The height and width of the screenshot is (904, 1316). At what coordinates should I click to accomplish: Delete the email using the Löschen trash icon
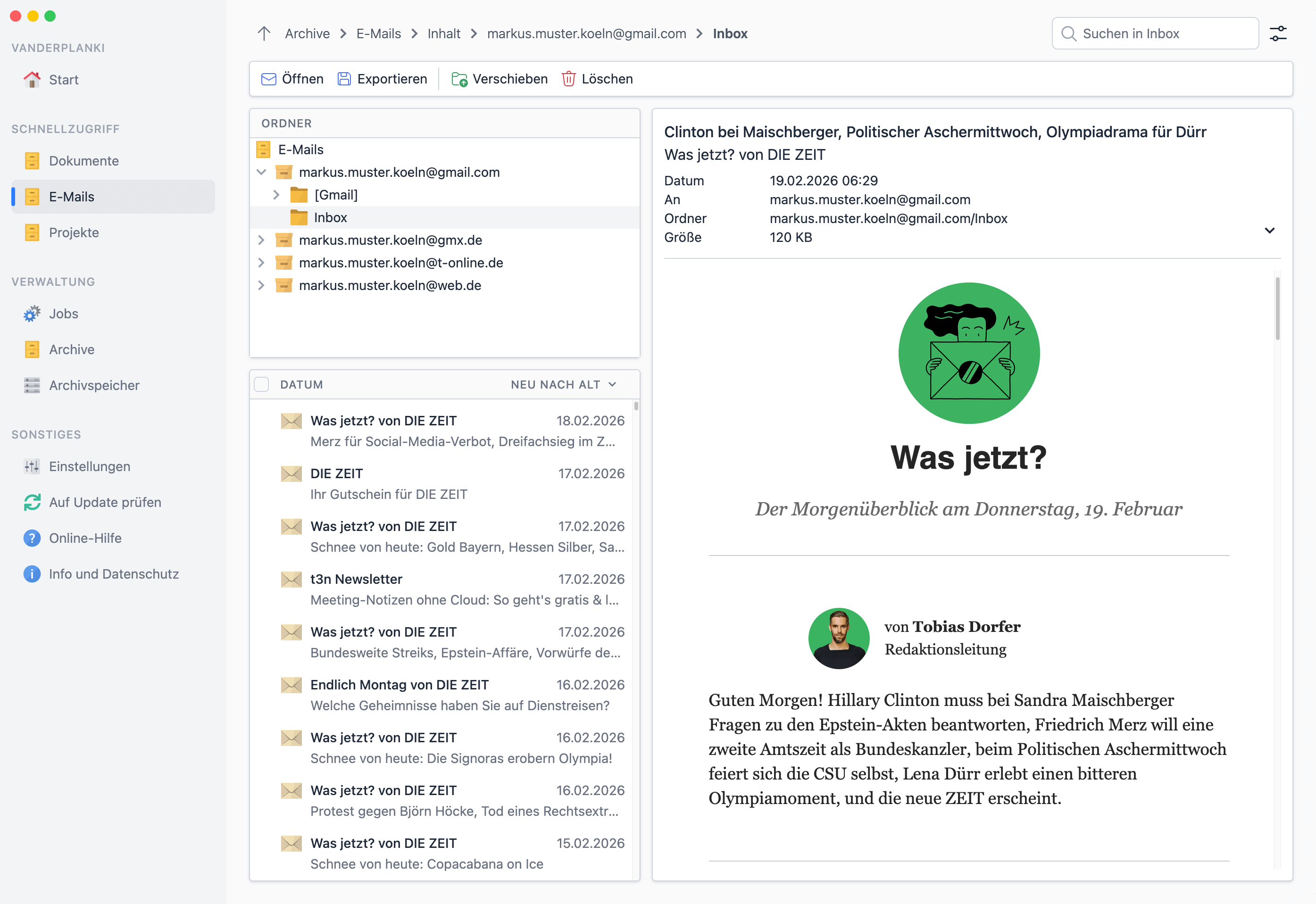pyautogui.click(x=568, y=79)
